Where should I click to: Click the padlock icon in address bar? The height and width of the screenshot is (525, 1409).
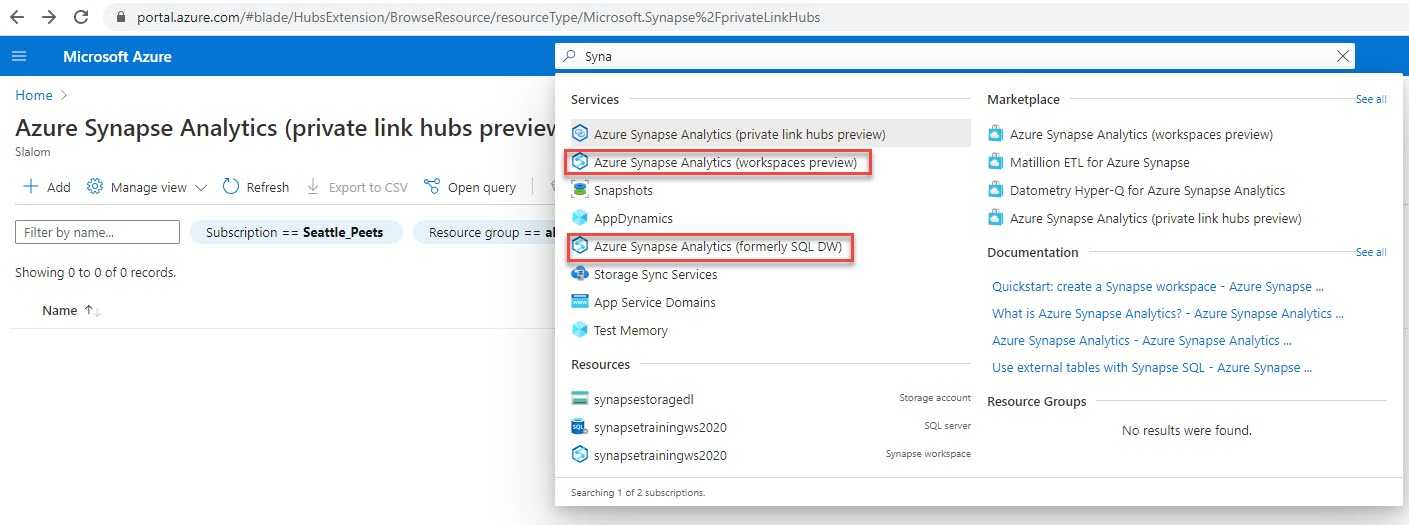122,17
